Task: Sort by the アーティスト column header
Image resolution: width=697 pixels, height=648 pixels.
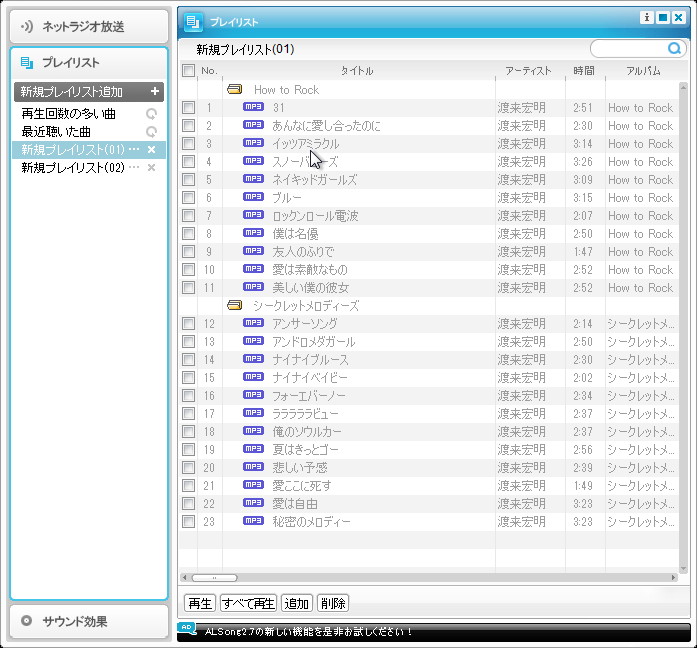Action: pyautogui.click(x=528, y=71)
